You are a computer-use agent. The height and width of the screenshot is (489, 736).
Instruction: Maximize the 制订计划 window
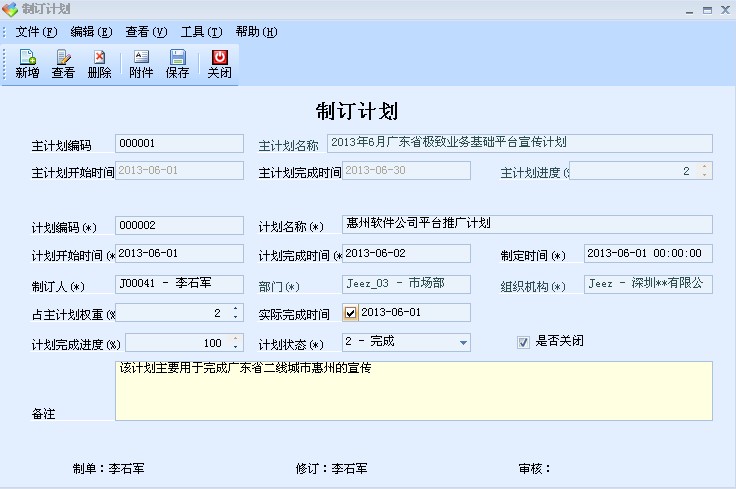[707, 10]
